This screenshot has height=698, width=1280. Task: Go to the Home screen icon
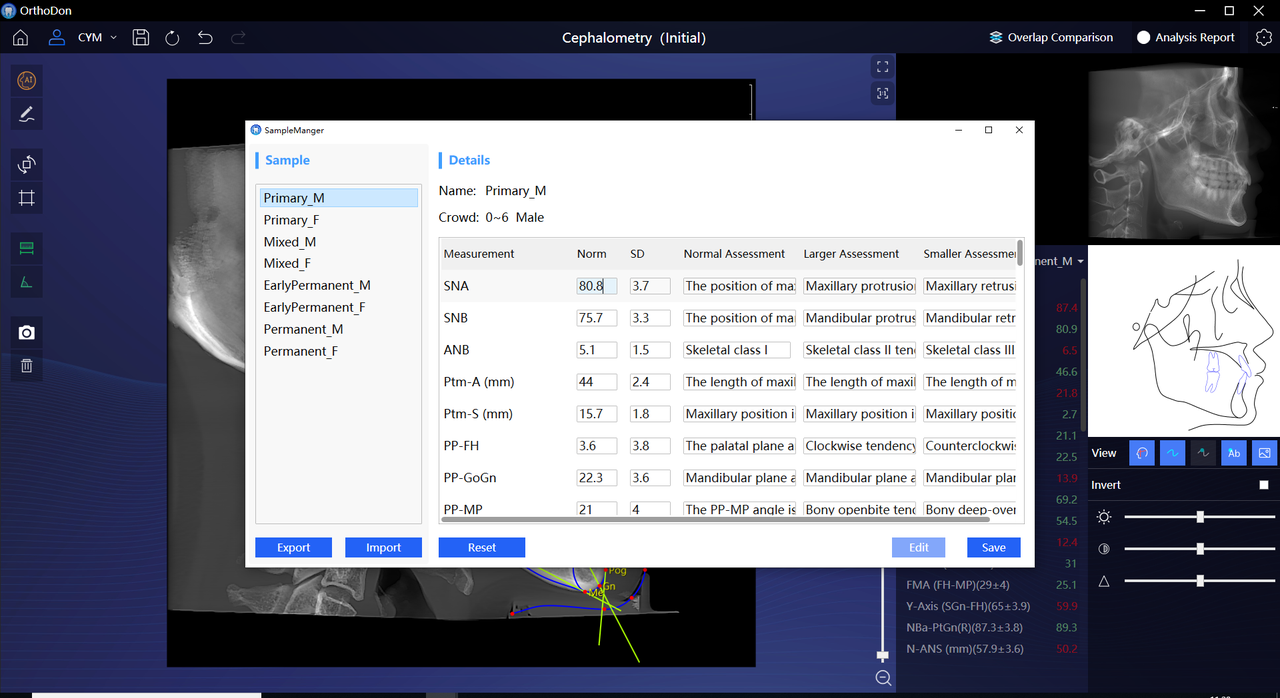pyautogui.click(x=20, y=38)
